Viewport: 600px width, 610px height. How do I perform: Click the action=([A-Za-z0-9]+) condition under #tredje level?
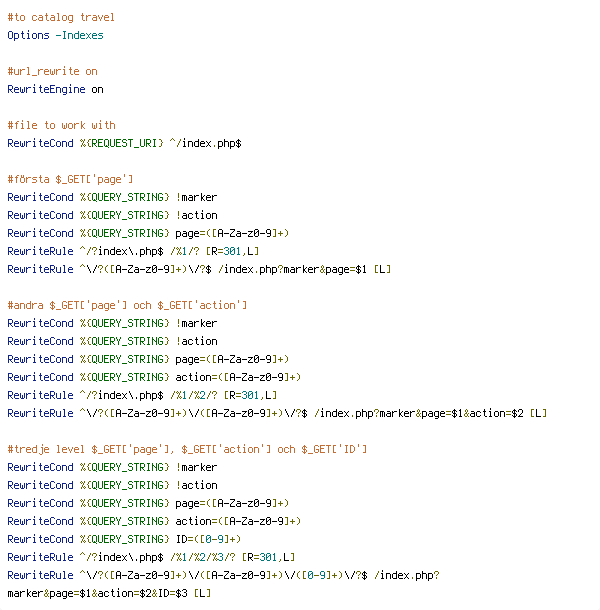coord(154,521)
